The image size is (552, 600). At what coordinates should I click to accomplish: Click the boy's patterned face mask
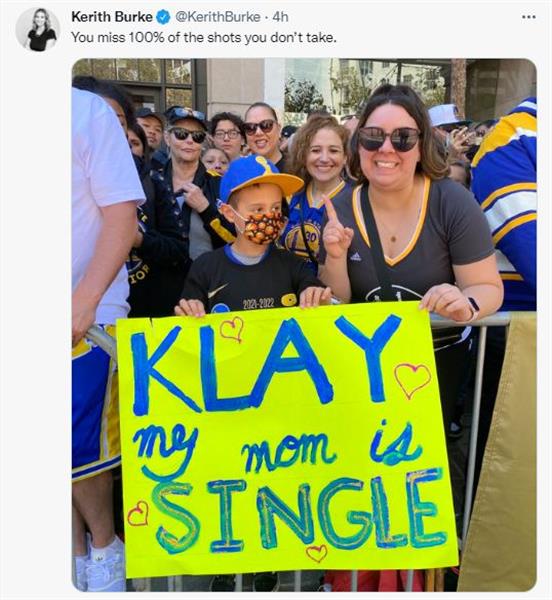(264, 227)
